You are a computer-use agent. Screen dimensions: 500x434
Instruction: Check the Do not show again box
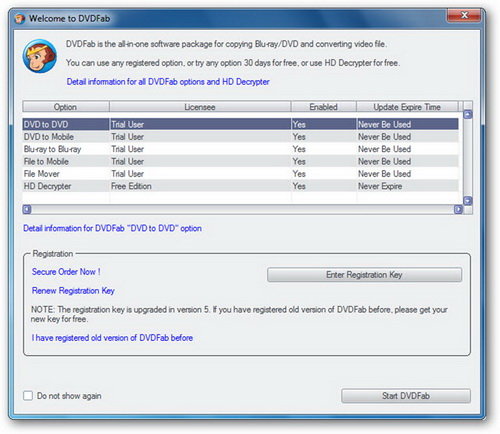click(28, 396)
